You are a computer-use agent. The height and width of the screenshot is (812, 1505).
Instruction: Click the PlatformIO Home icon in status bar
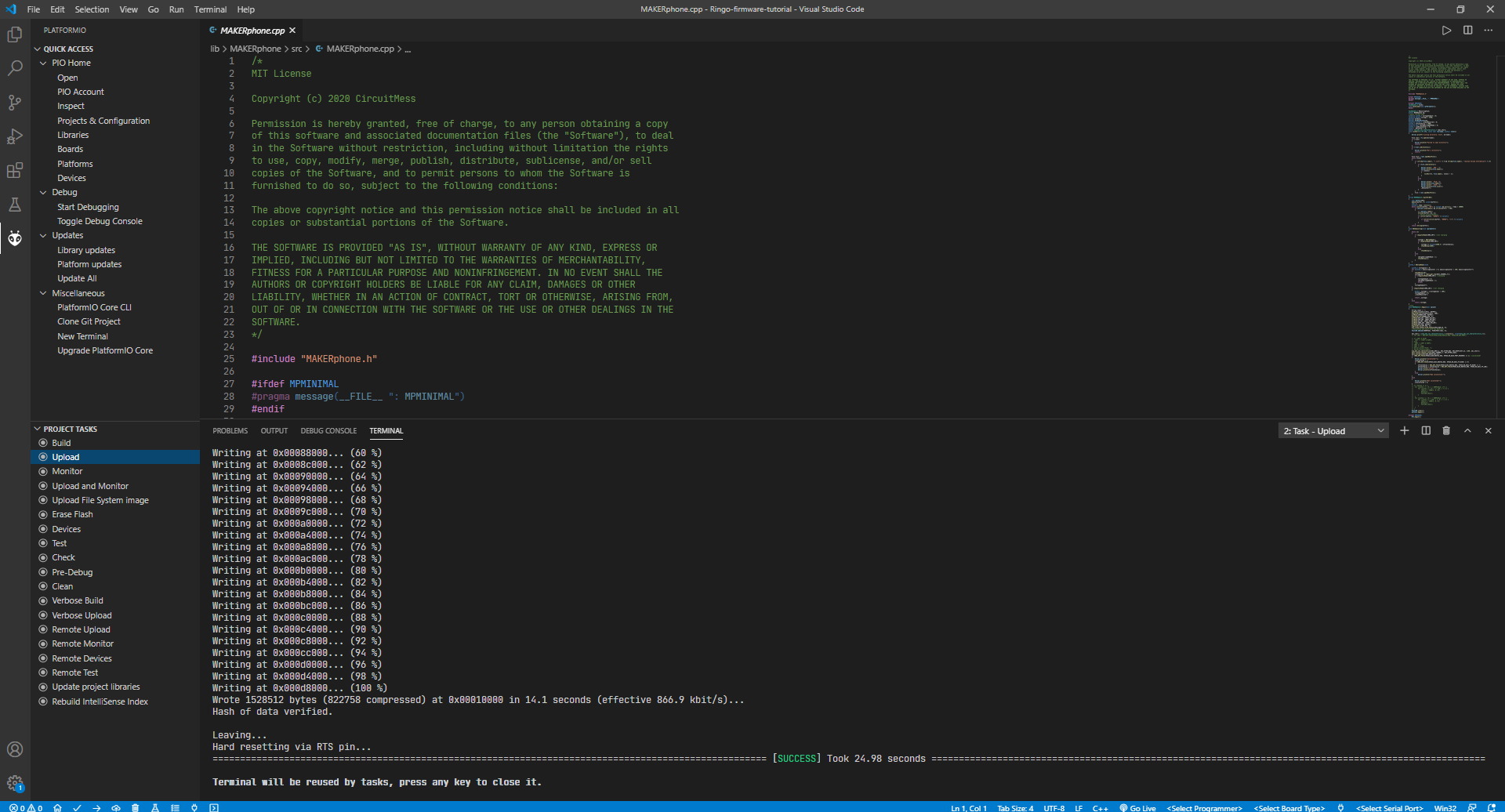tap(57, 807)
